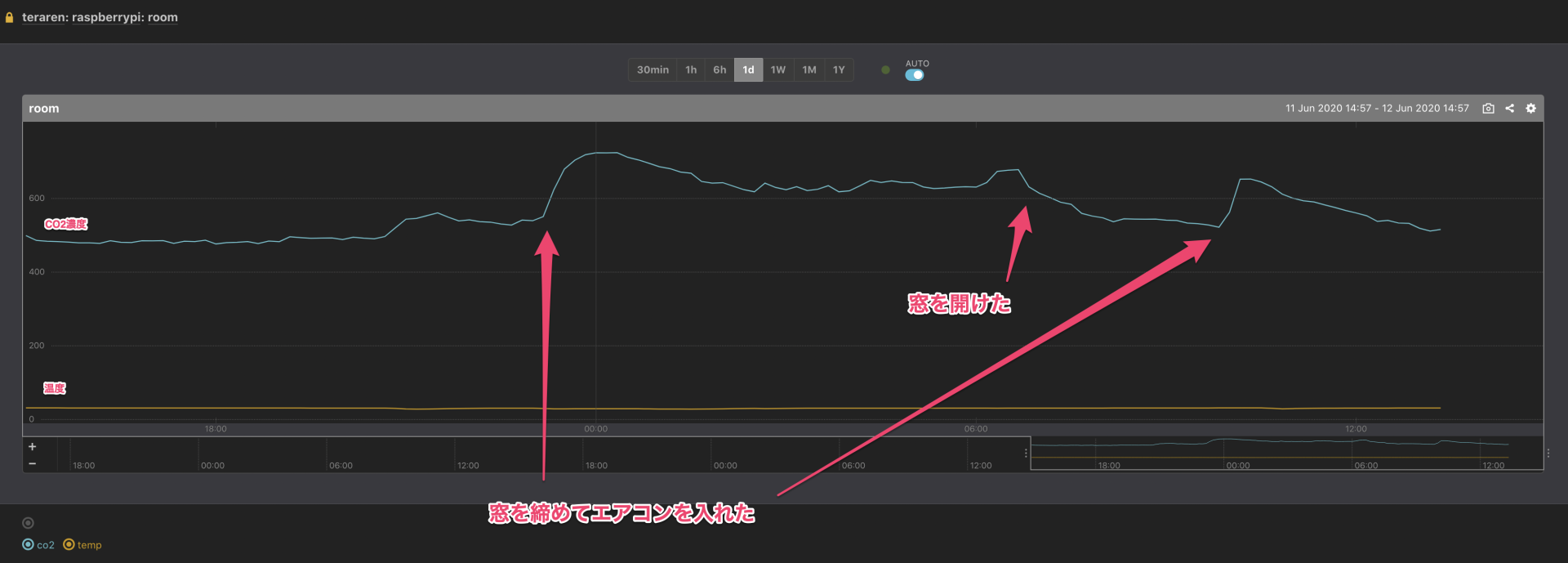Toggle the AUTO refresh switch
This screenshot has width=1568, height=563.
point(915,75)
